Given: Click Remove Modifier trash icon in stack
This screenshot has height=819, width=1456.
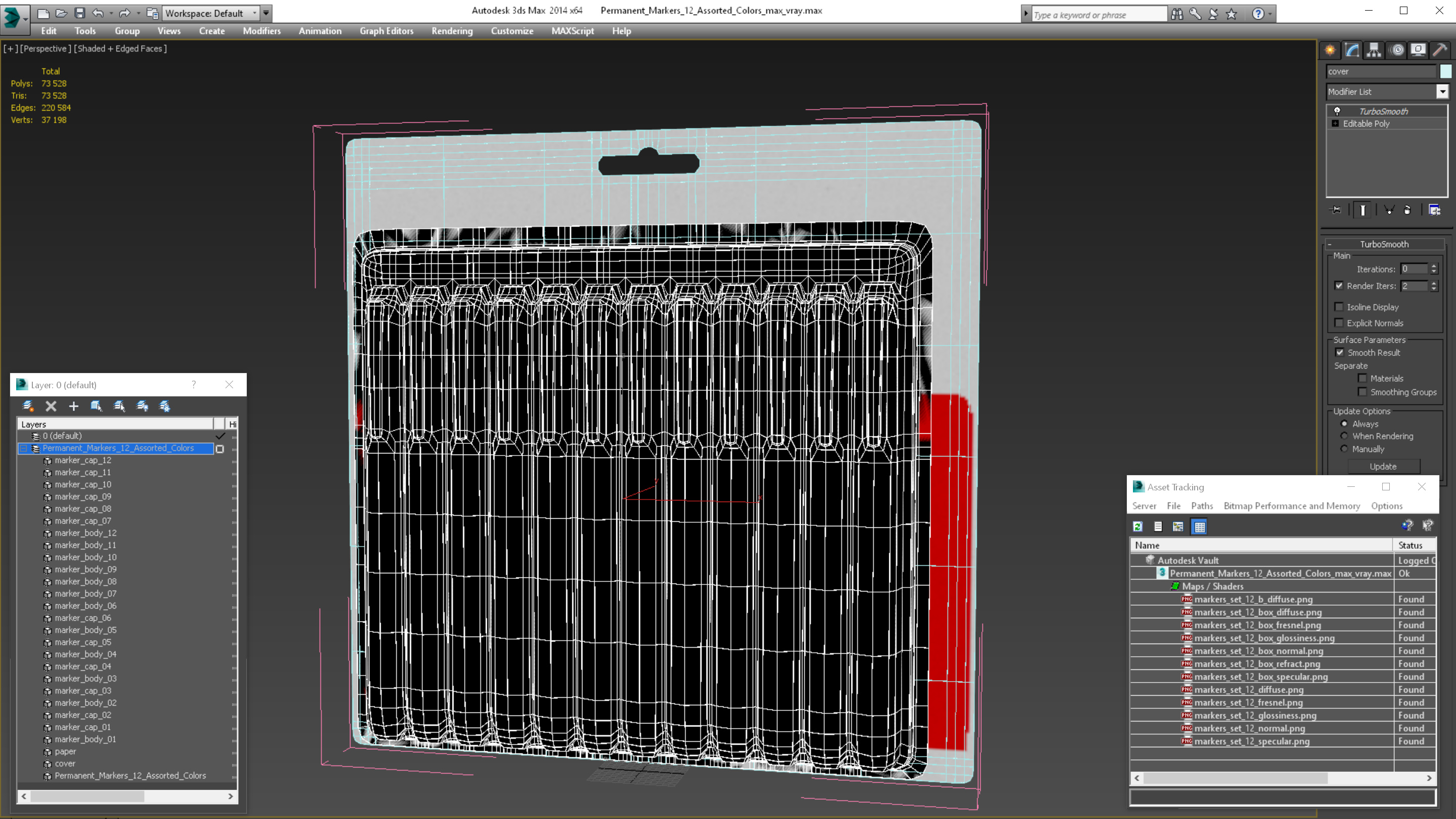Looking at the screenshot, I should point(1407,210).
